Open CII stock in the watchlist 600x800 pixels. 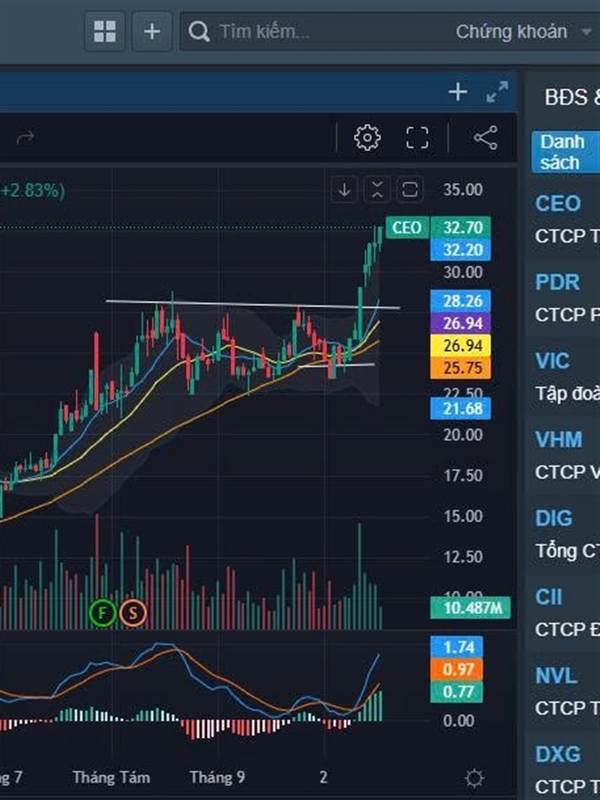pos(548,597)
